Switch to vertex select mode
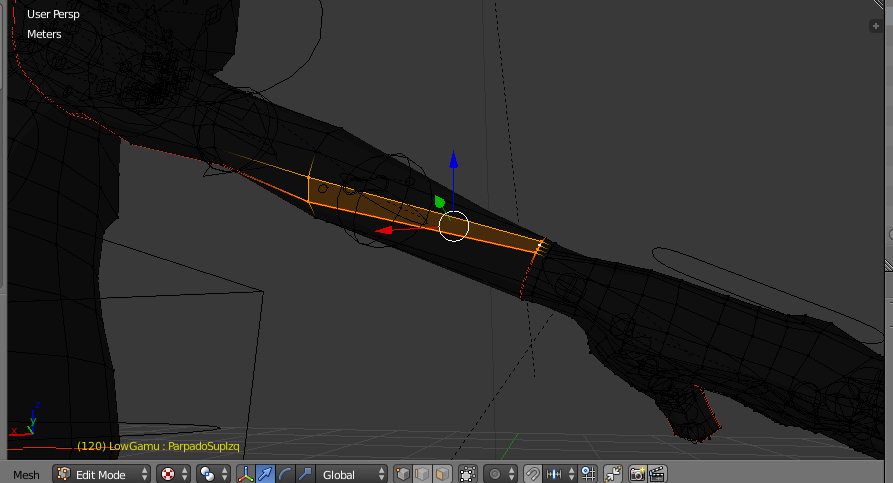 point(403,474)
